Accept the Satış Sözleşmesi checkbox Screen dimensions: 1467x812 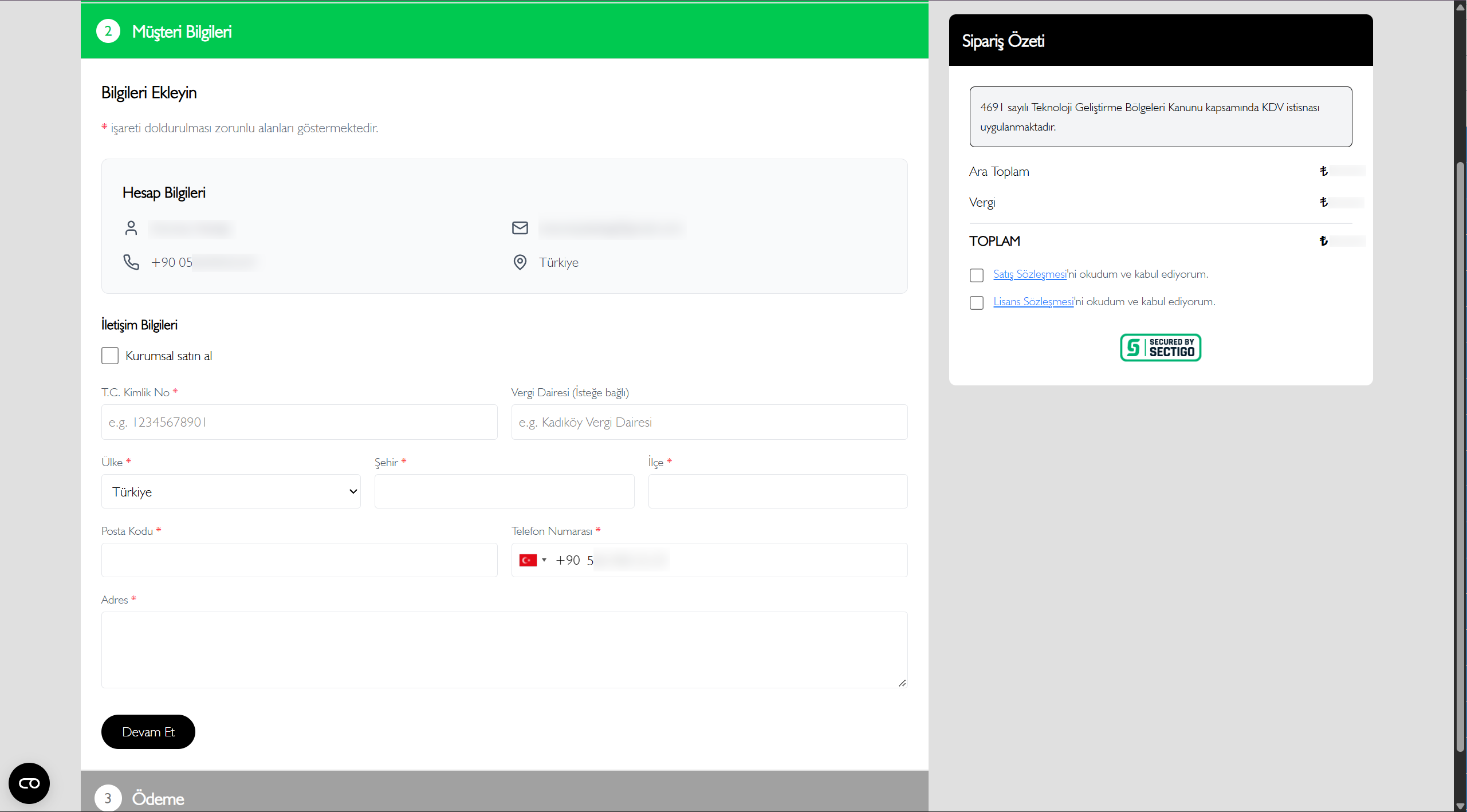[x=977, y=275]
